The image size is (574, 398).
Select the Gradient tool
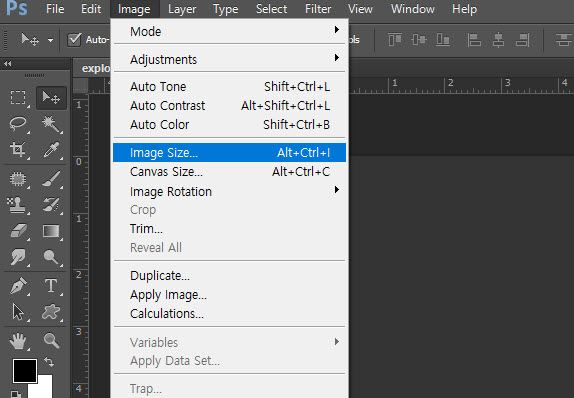(51, 231)
